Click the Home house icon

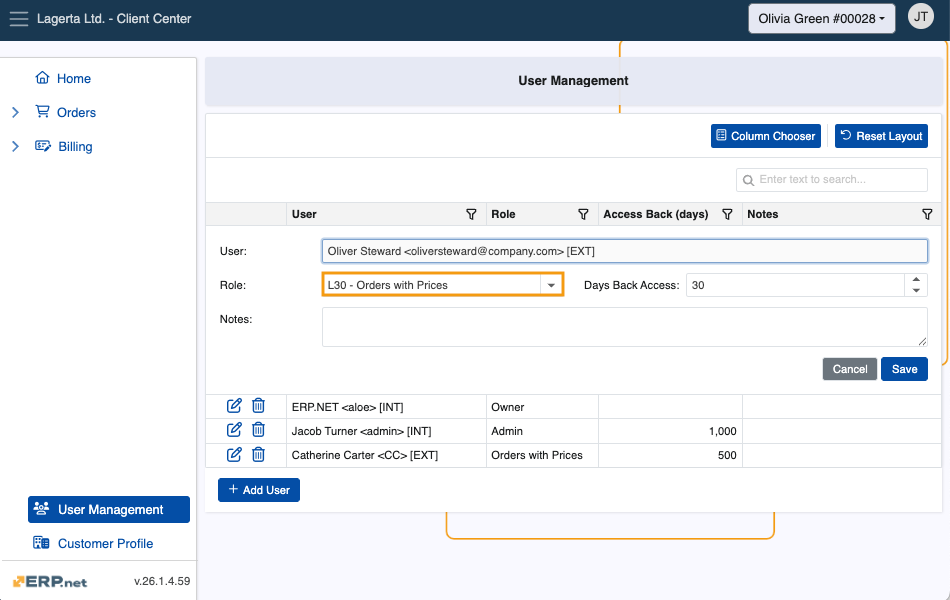[x=42, y=78]
